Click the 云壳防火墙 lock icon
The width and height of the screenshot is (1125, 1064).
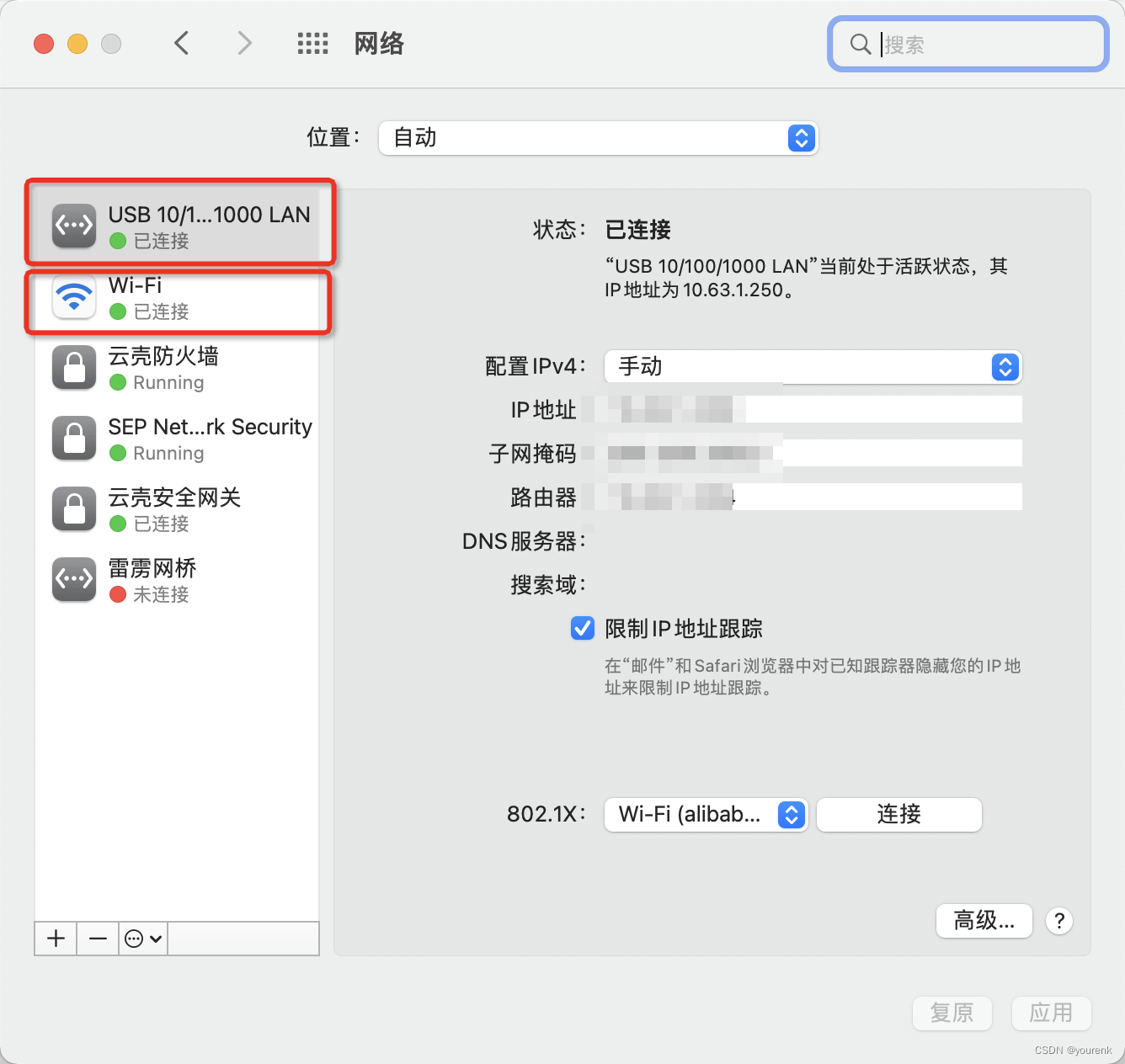(x=74, y=368)
